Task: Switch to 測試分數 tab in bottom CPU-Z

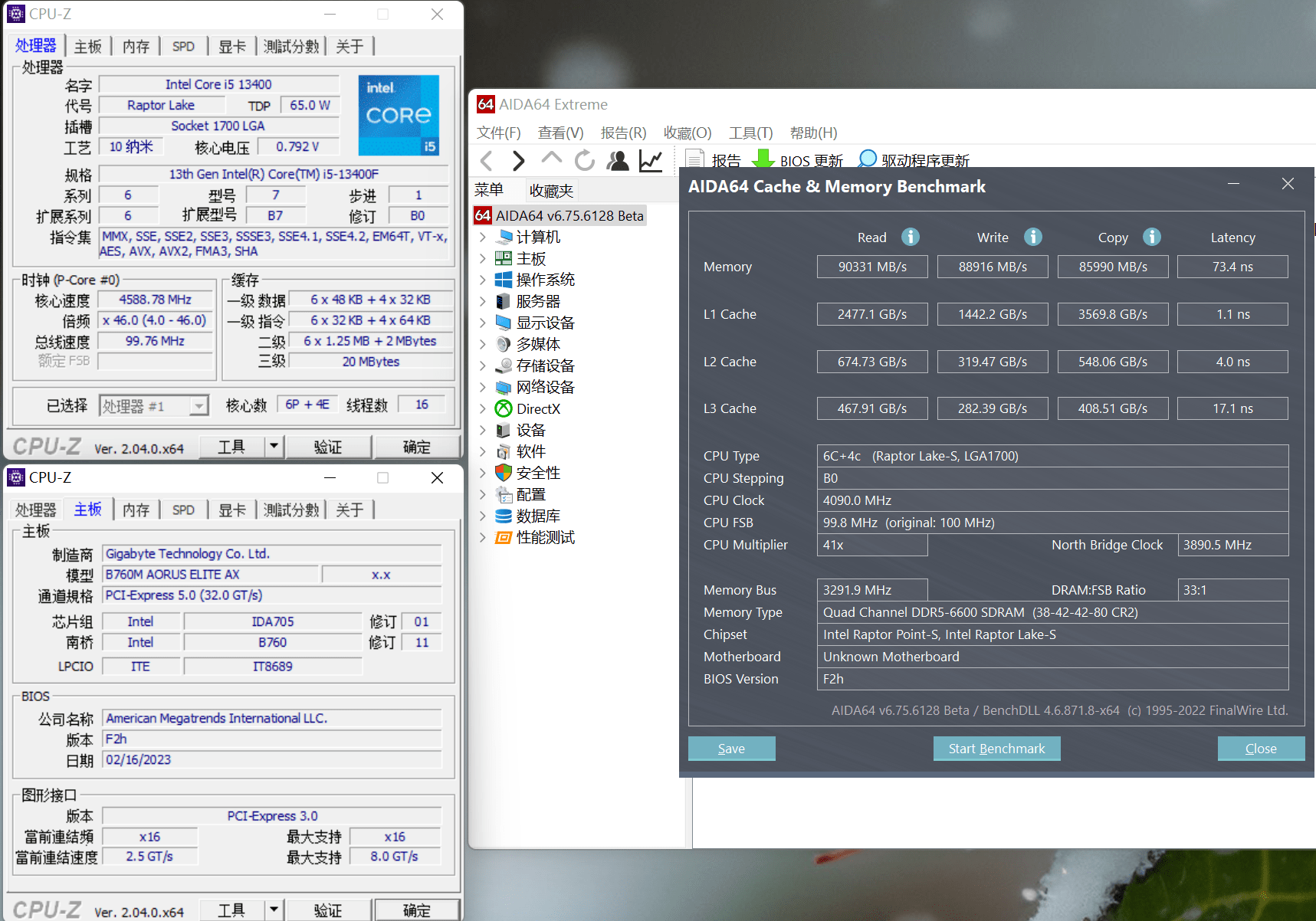Action: (x=291, y=510)
